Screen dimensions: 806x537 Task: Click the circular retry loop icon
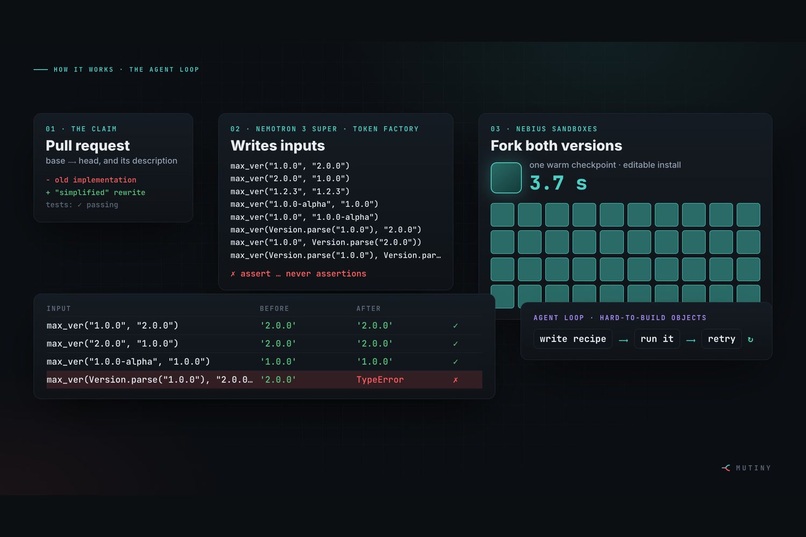click(x=750, y=339)
